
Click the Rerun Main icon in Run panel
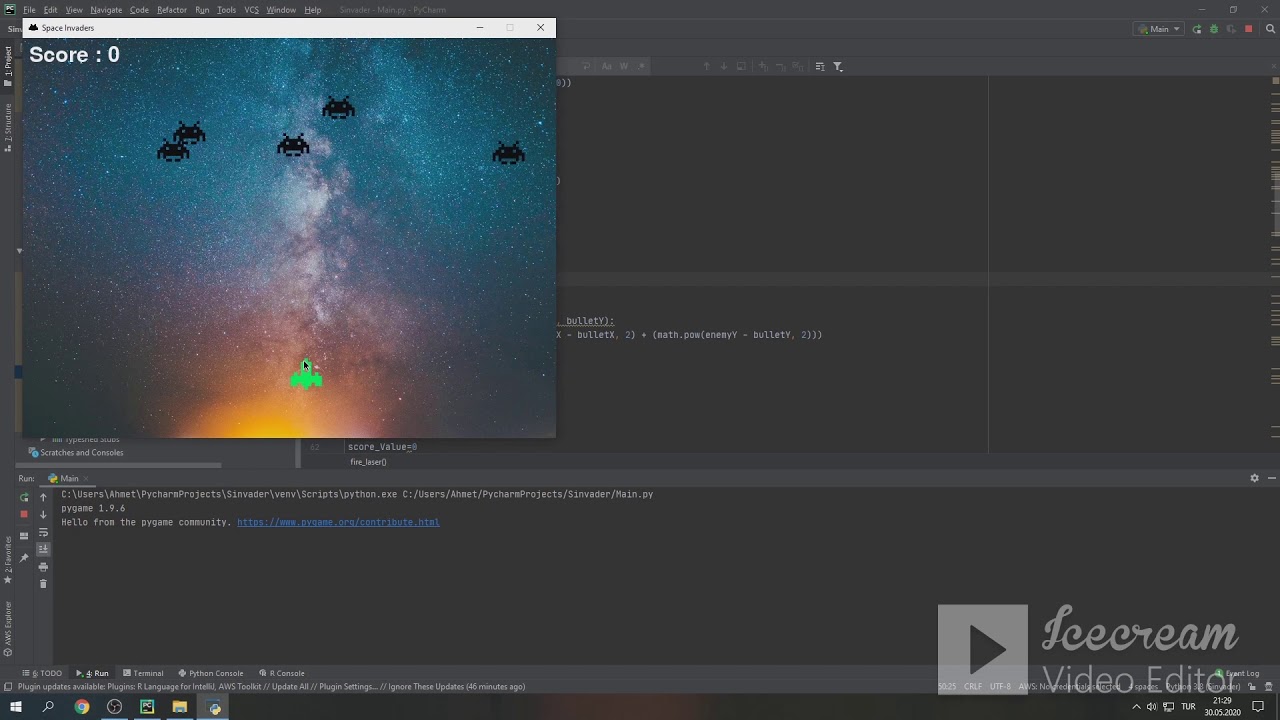24,497
